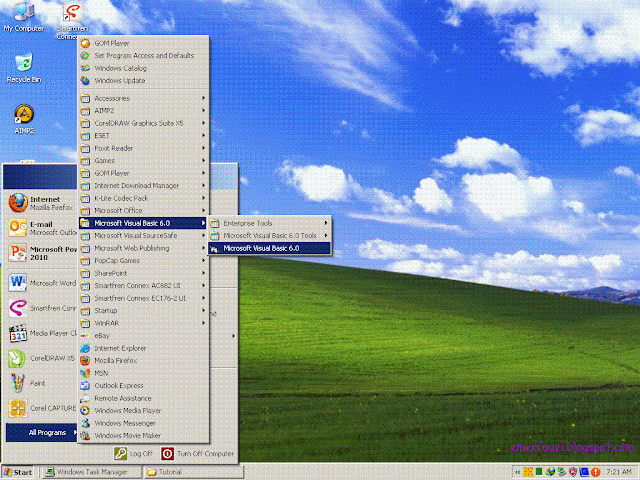This screenshot has height=480, width=640.
Task: Open the Startup folder
Action: tap(144, 311)
